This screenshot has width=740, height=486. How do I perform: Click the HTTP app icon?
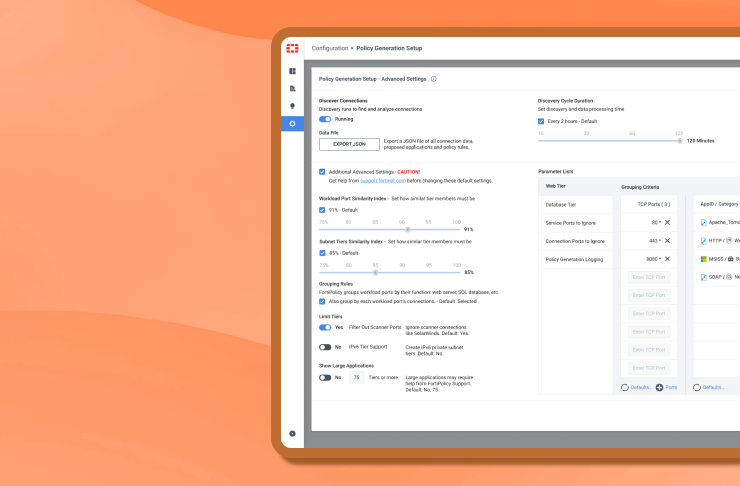tap(703, 241)
